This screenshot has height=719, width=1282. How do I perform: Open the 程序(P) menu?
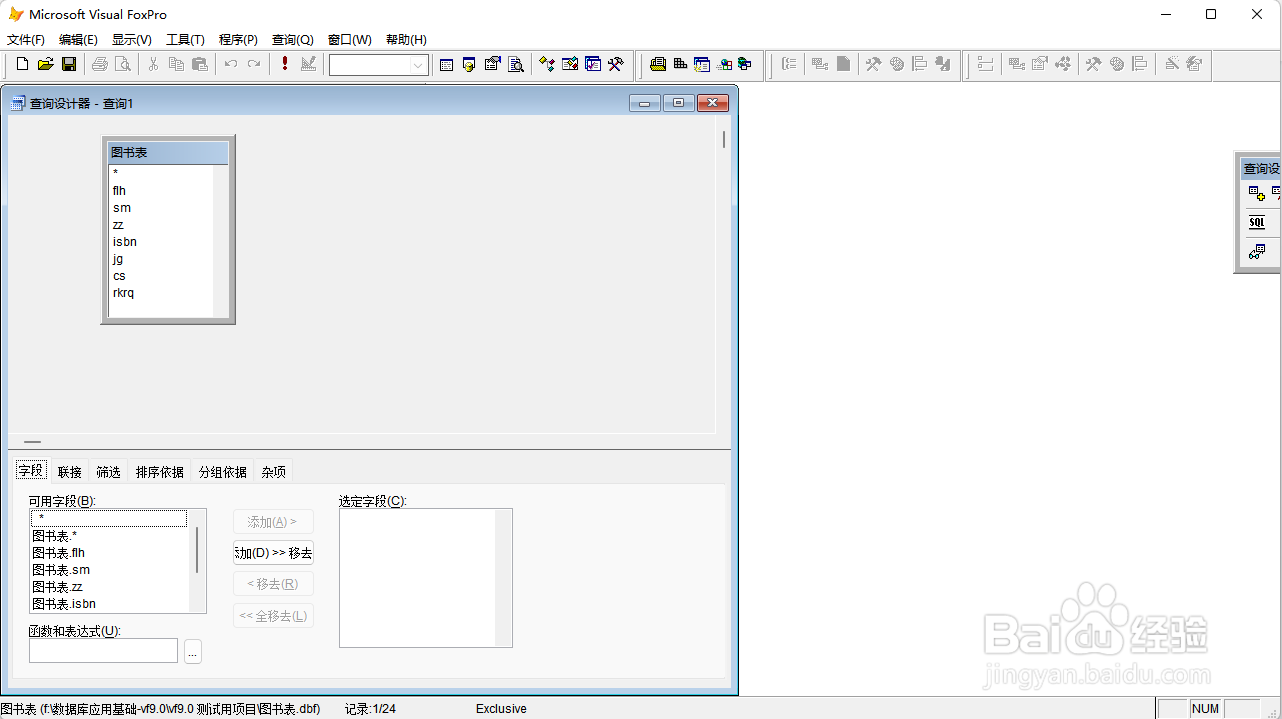click(x=238, y=40)
